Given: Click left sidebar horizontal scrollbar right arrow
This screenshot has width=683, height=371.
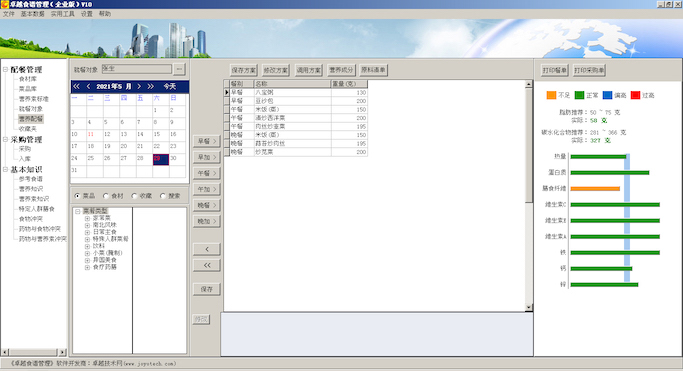Looking at the screenshot, I should pos(62,352).
